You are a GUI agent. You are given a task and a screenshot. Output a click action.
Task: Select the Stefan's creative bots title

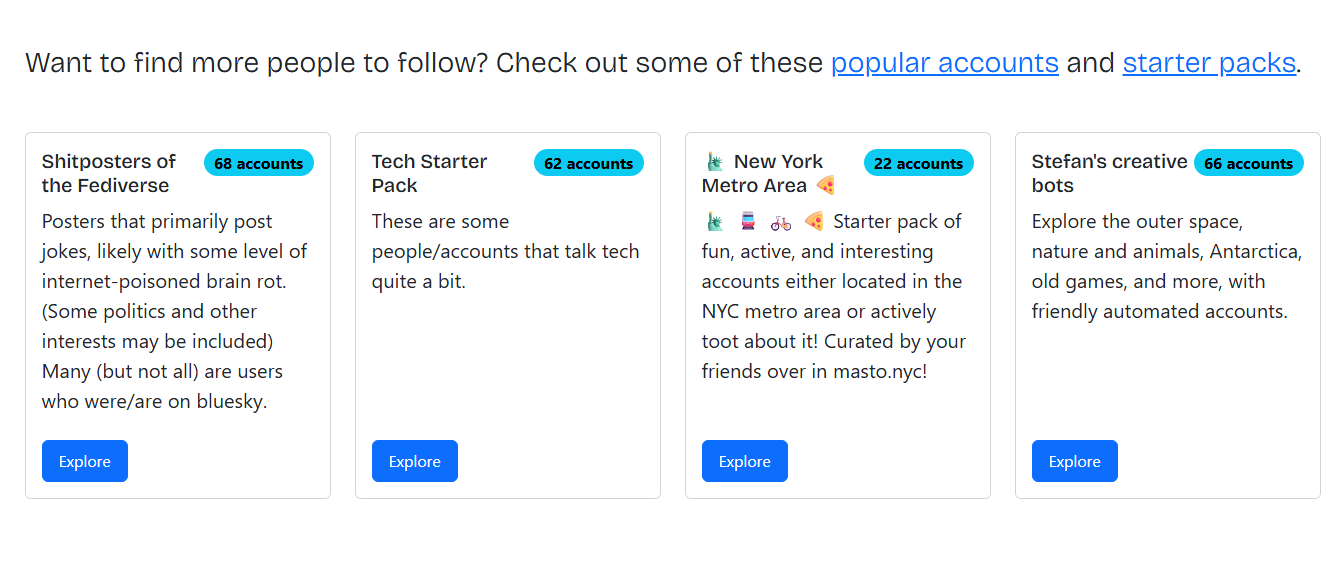point(1109,173)
